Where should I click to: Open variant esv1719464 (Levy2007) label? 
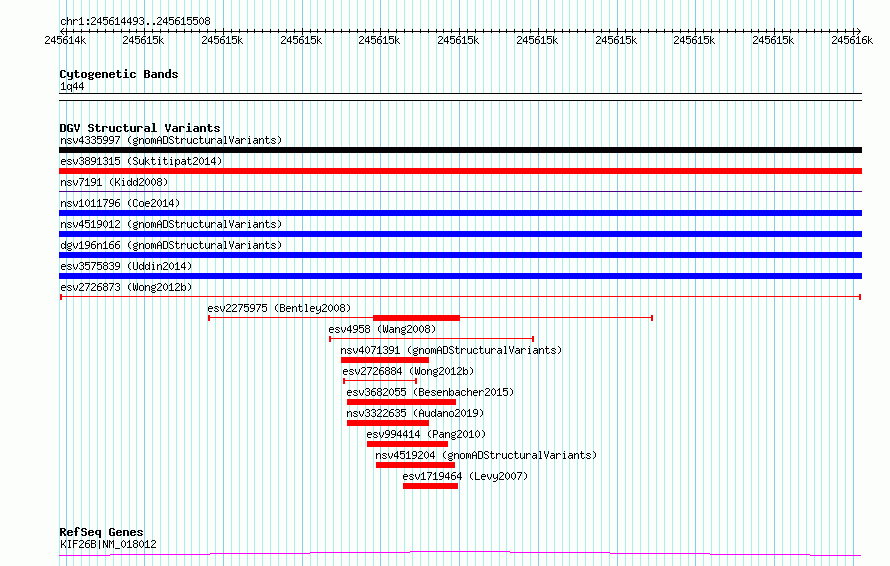[465, 476]
